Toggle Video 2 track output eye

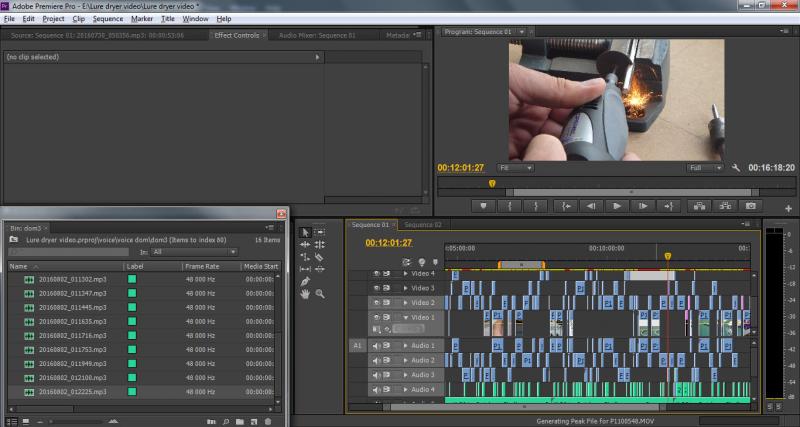click(377, 302)
